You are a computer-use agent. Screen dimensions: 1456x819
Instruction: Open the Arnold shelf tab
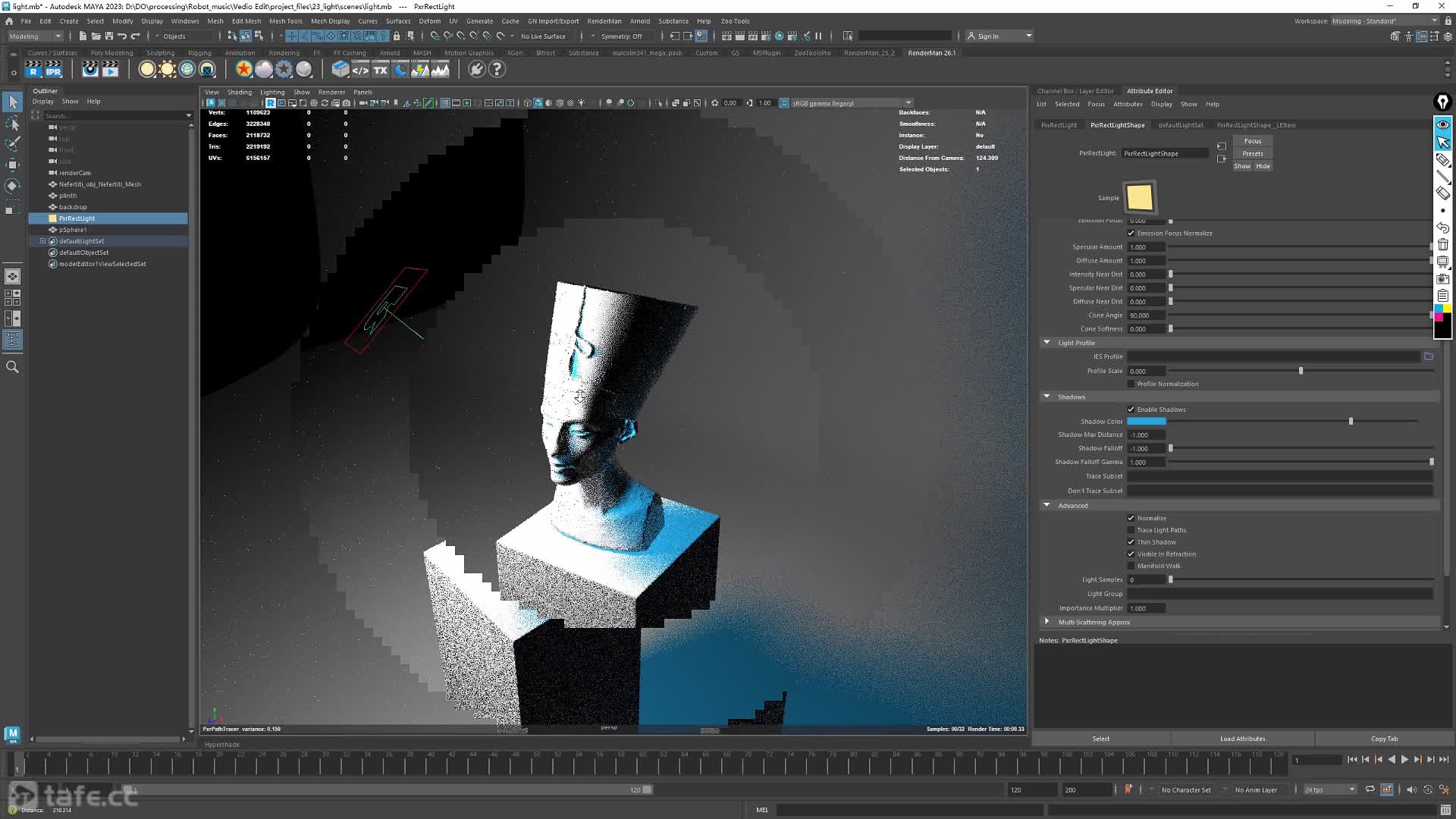coord(390,53)
